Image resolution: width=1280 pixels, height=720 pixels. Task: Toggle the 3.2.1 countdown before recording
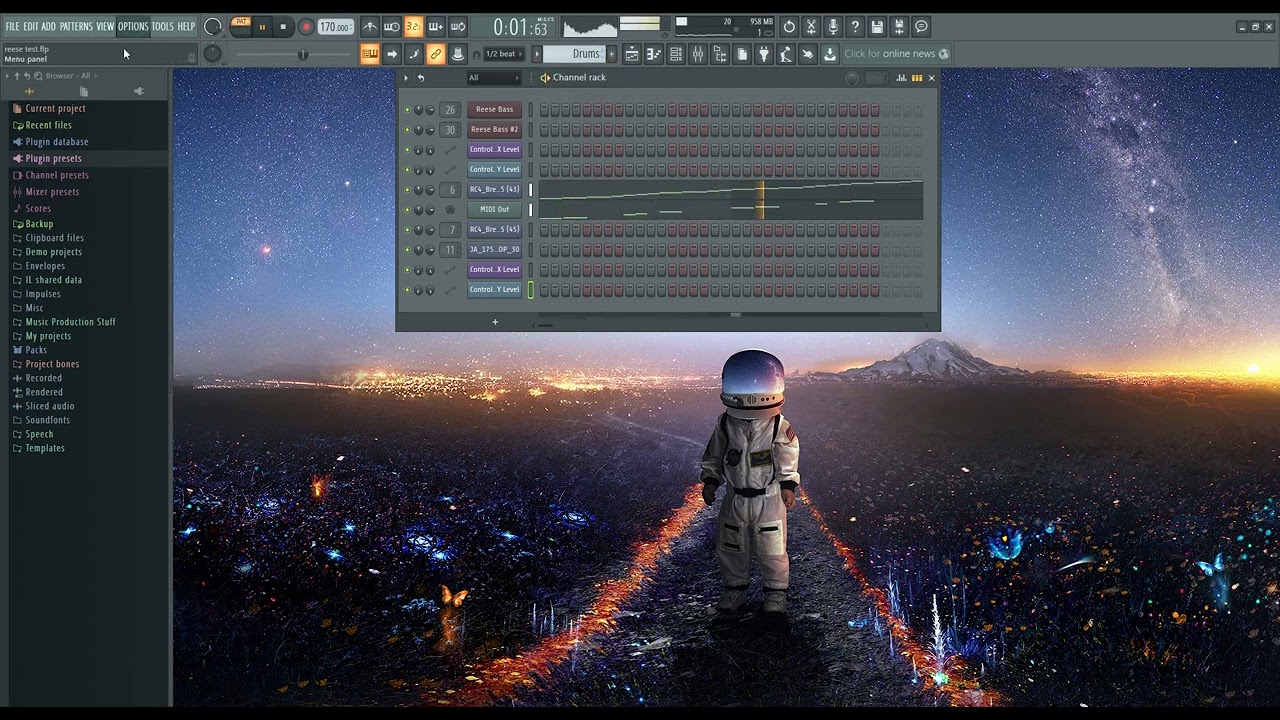click(x=414, y=27)
